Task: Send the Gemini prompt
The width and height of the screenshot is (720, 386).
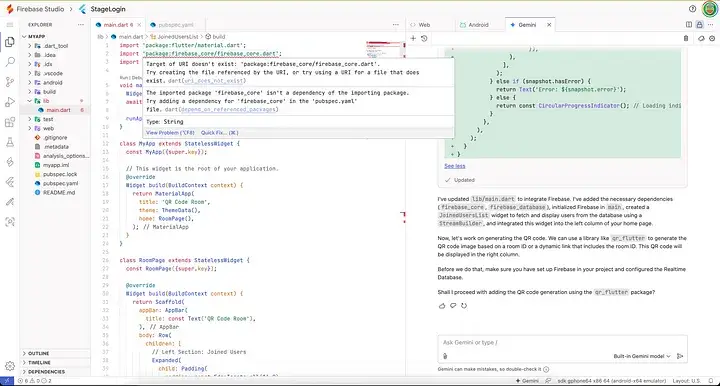Action: [x=680, y=356]
